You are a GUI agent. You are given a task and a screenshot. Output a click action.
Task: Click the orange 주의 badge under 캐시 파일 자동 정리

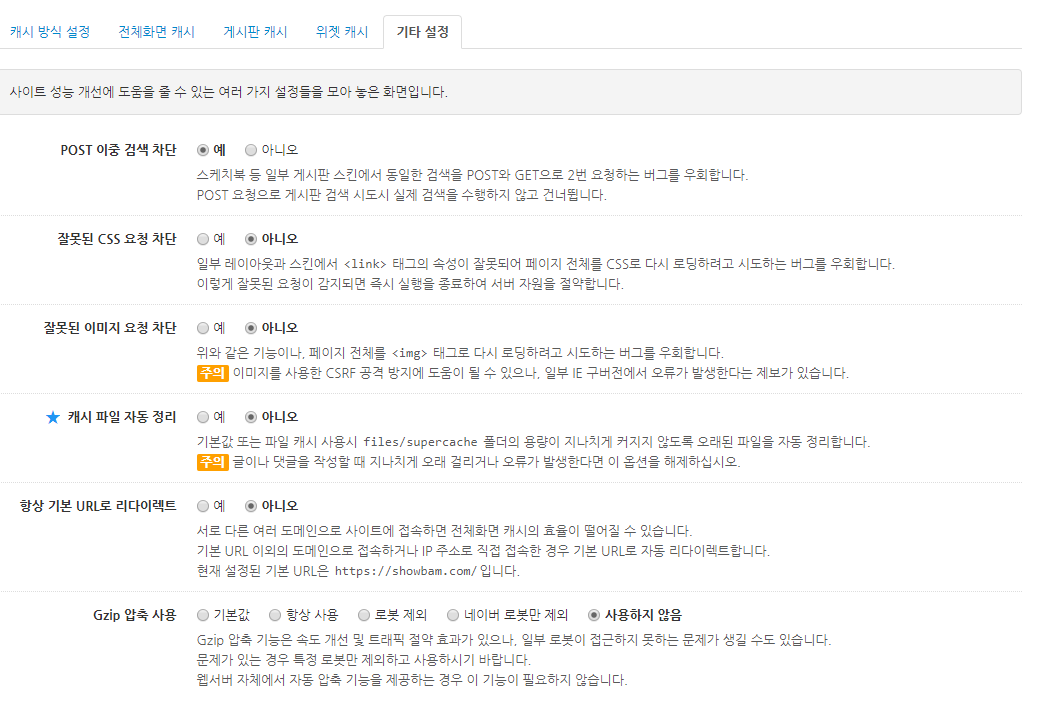[212, 462]
